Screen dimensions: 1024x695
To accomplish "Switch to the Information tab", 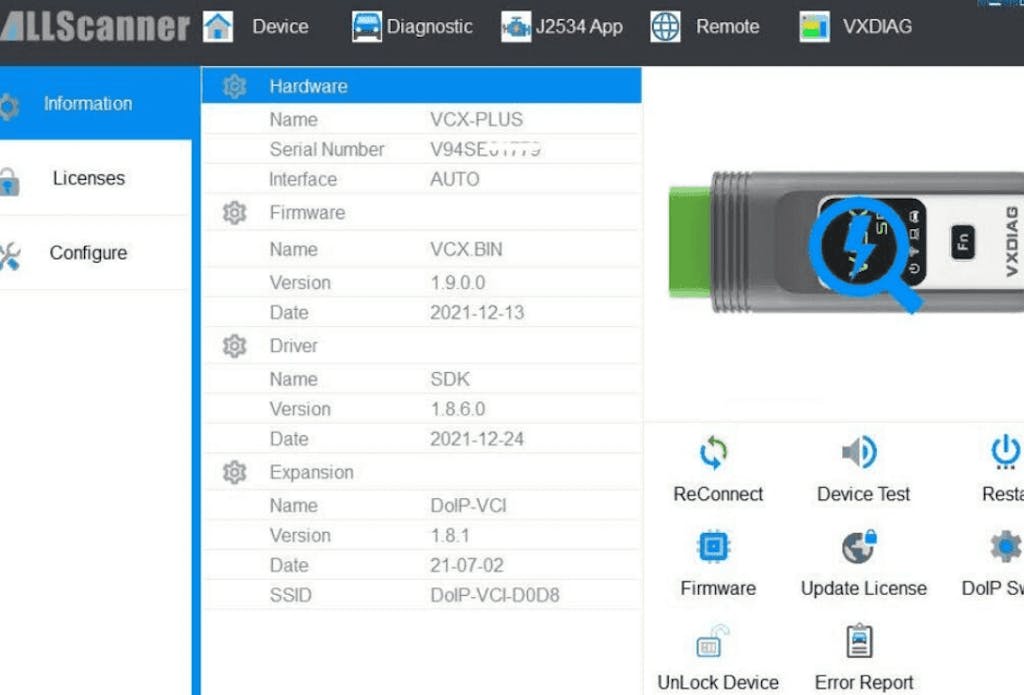I will [x=88, y=103].
